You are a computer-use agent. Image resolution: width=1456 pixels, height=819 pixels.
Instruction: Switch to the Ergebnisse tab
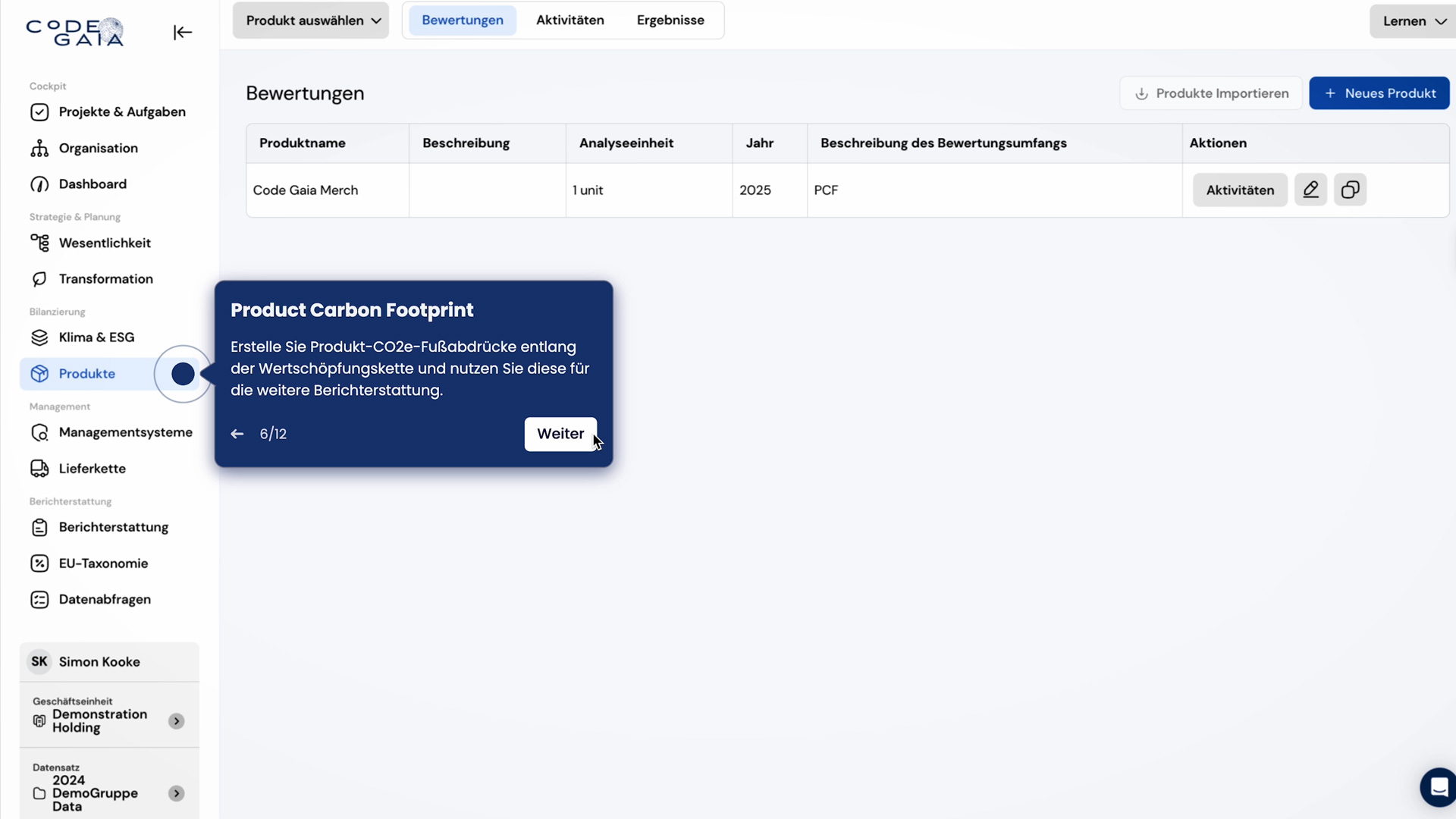pos(670,20)
